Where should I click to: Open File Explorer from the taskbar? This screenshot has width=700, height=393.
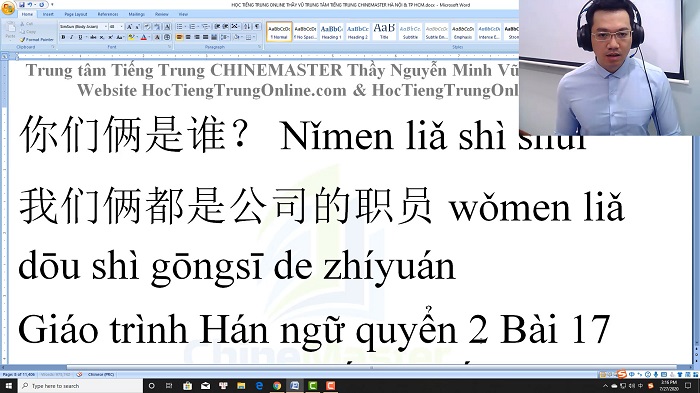(x=241, y=385)
